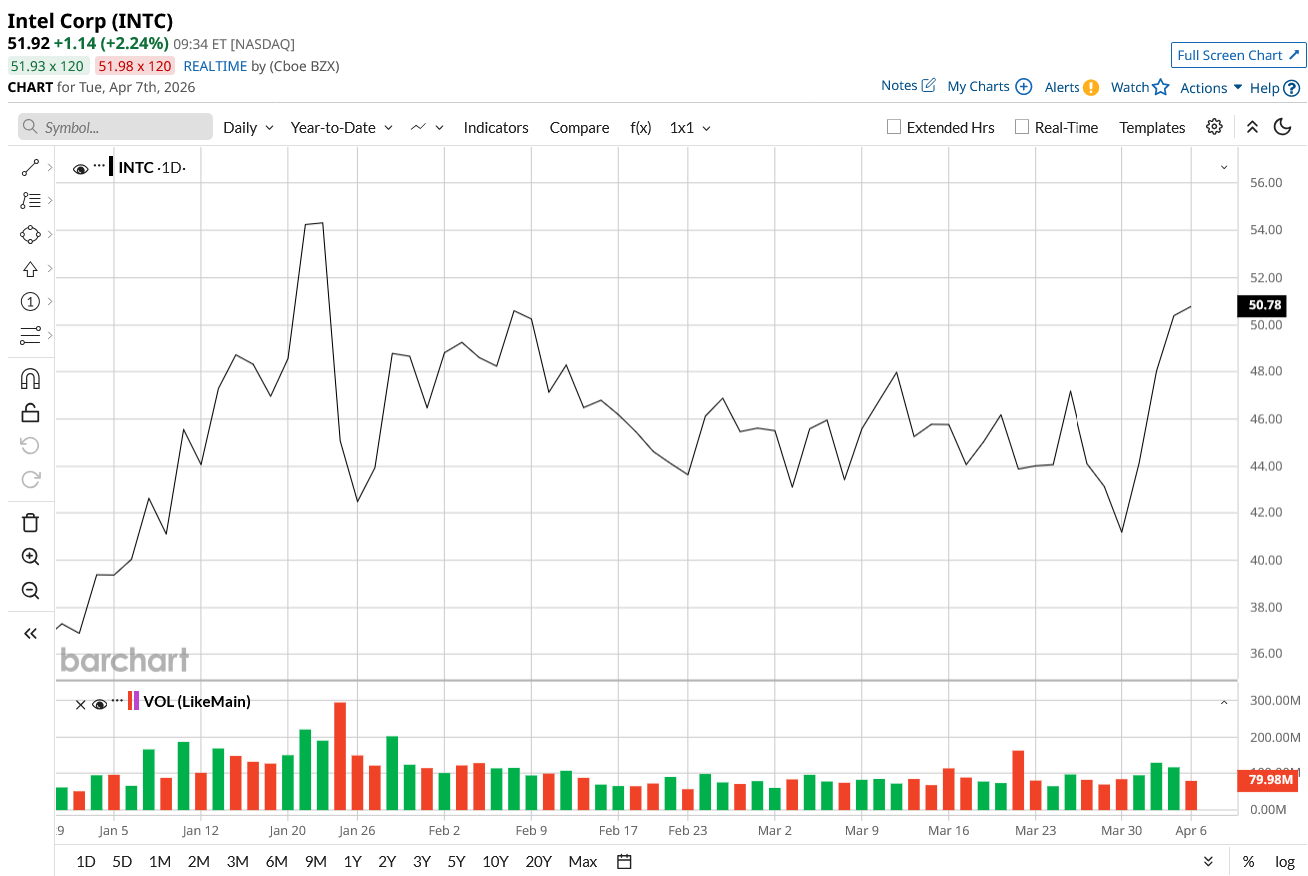Select the geometric shapes drawing tool
The width and height of the screenshot is (1308, 876).
(x=30, y=234)
